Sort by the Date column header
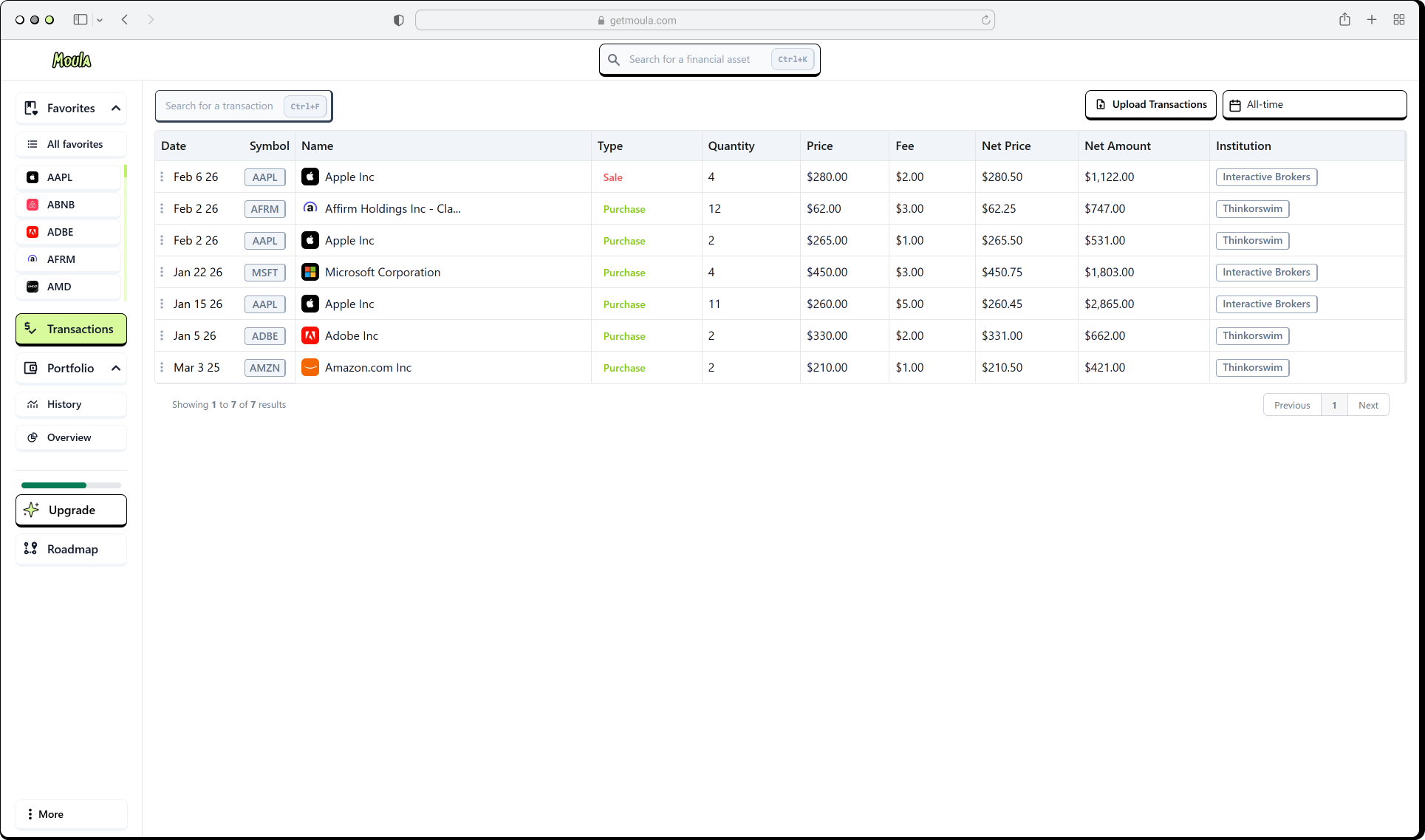1425x840 pixels. click(x=174, y=146)
